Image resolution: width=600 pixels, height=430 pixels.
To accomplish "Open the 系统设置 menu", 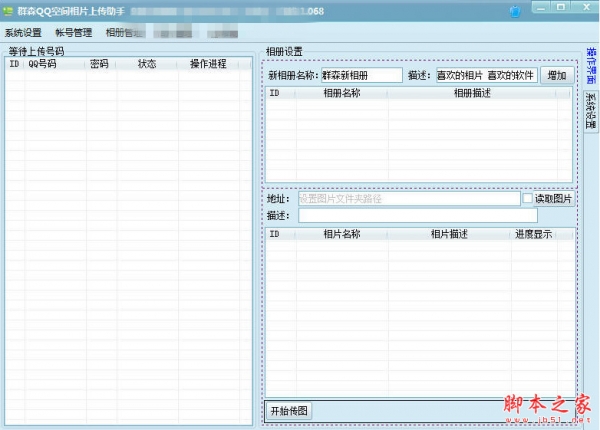I will (x=23, y=33).
